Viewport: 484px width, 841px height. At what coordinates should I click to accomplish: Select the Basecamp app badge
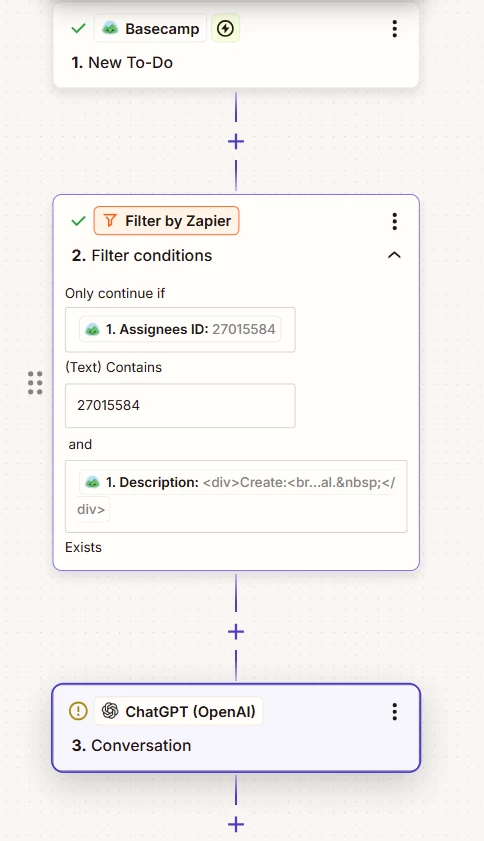pyautogui.click(x=150, y=28)
